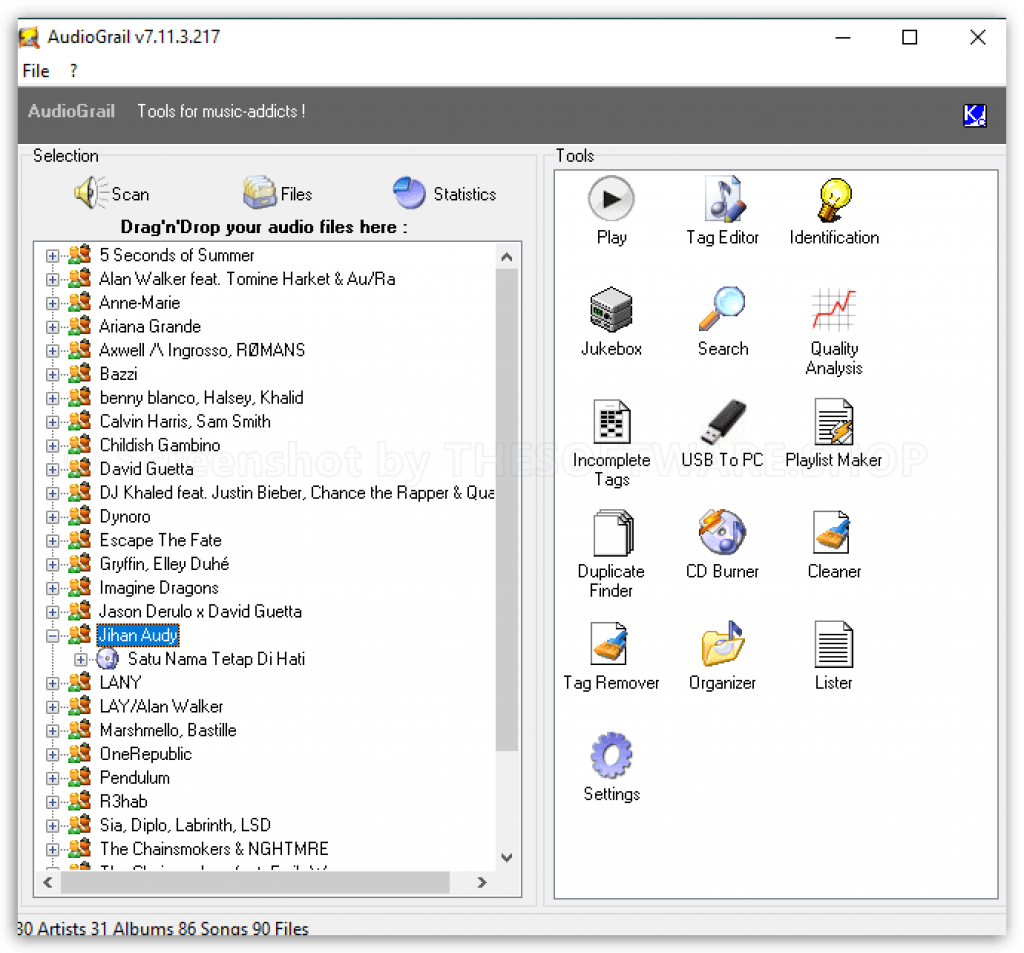Select The Chainsmokers & NGHTMRE row
The image size is (1024, 953).
(x=214, y=850)
